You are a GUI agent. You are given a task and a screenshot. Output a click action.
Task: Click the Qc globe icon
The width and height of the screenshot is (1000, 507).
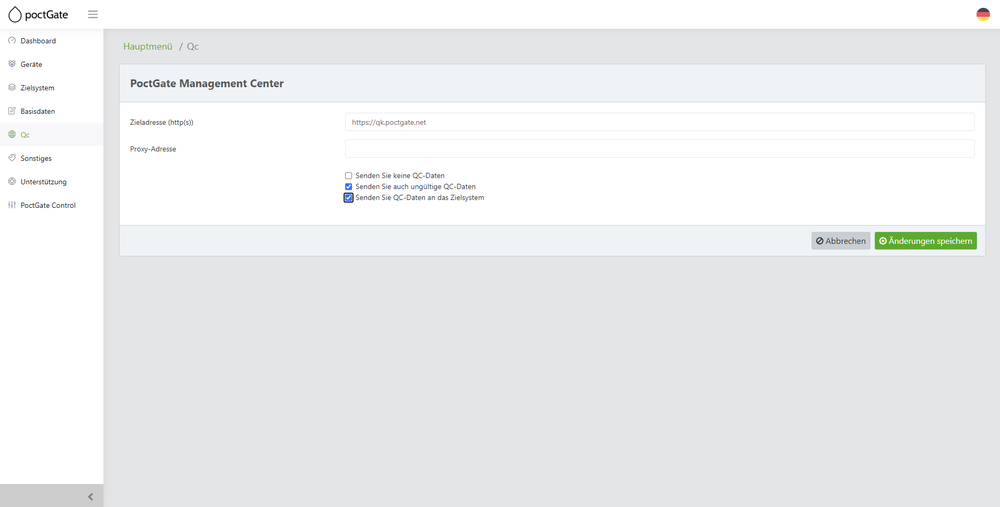point(11,135)
